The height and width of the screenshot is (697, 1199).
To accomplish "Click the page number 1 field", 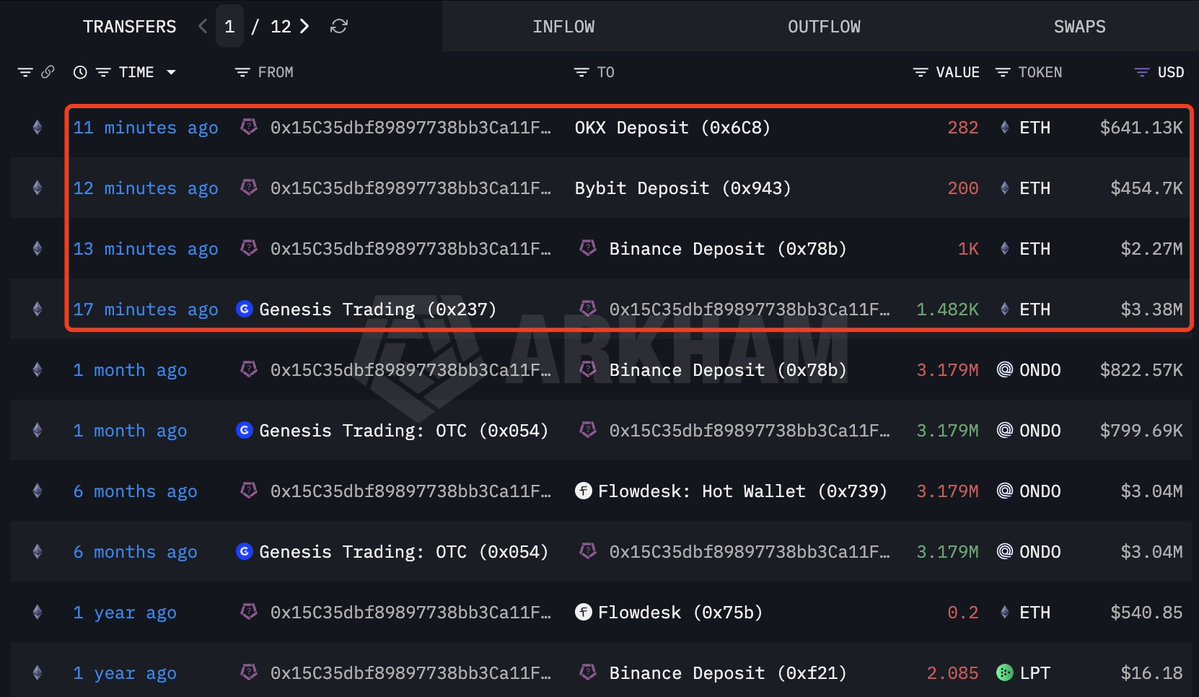I will pyautogui.click(x=229, y=27).
